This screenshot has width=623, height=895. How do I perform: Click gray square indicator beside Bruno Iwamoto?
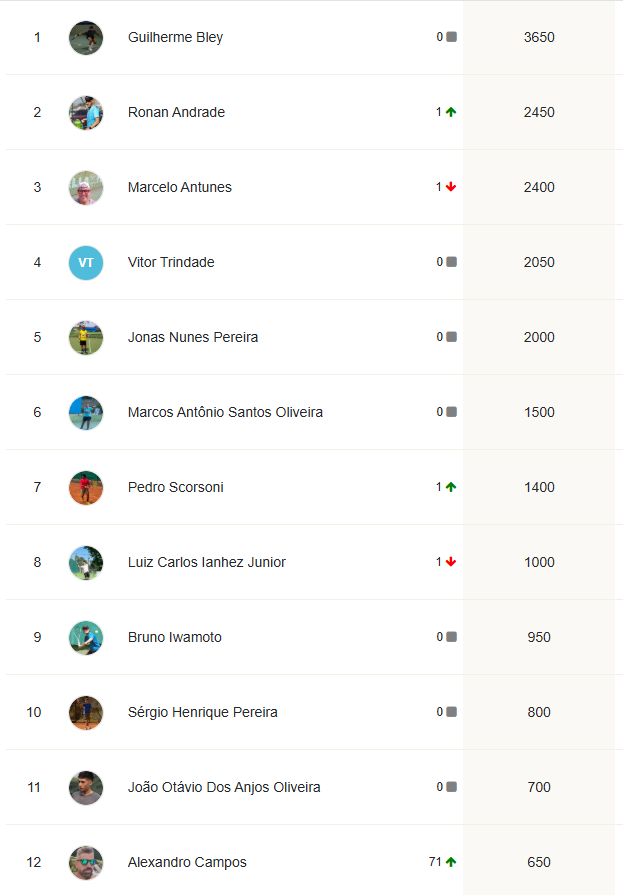[451, 638]
